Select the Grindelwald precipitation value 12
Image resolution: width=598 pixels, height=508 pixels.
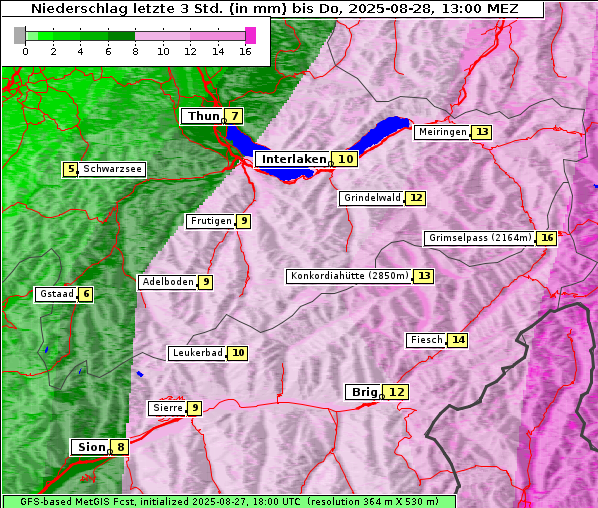point(416,198)
